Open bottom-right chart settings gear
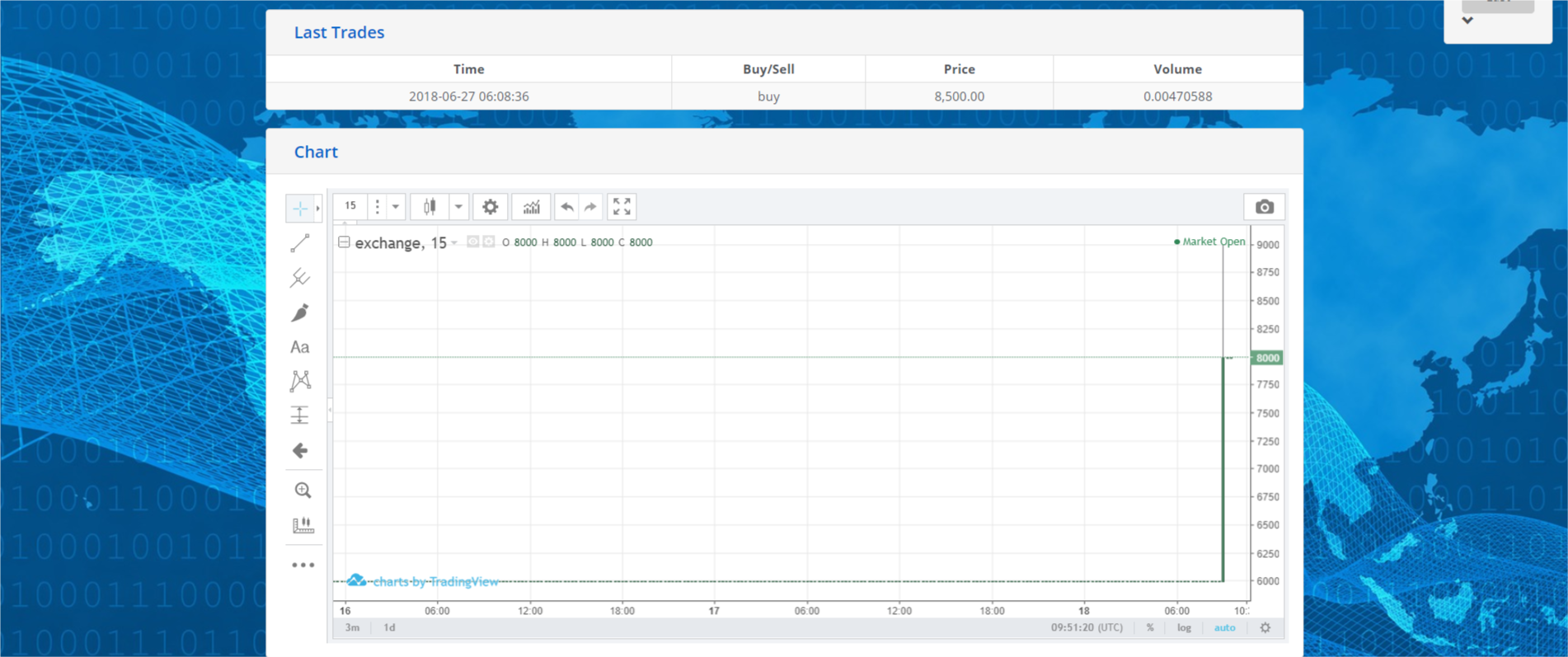The image size is (1568, 657). (x=1265, y=627)
